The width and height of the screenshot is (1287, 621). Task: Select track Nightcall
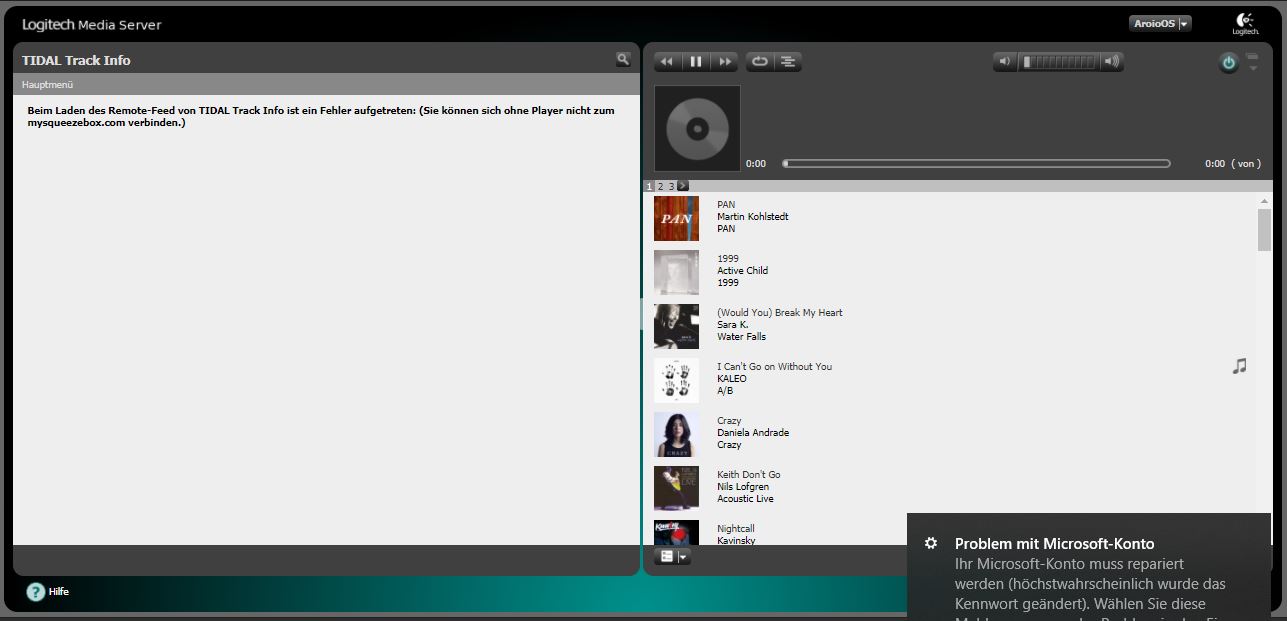tap(736, 529)
